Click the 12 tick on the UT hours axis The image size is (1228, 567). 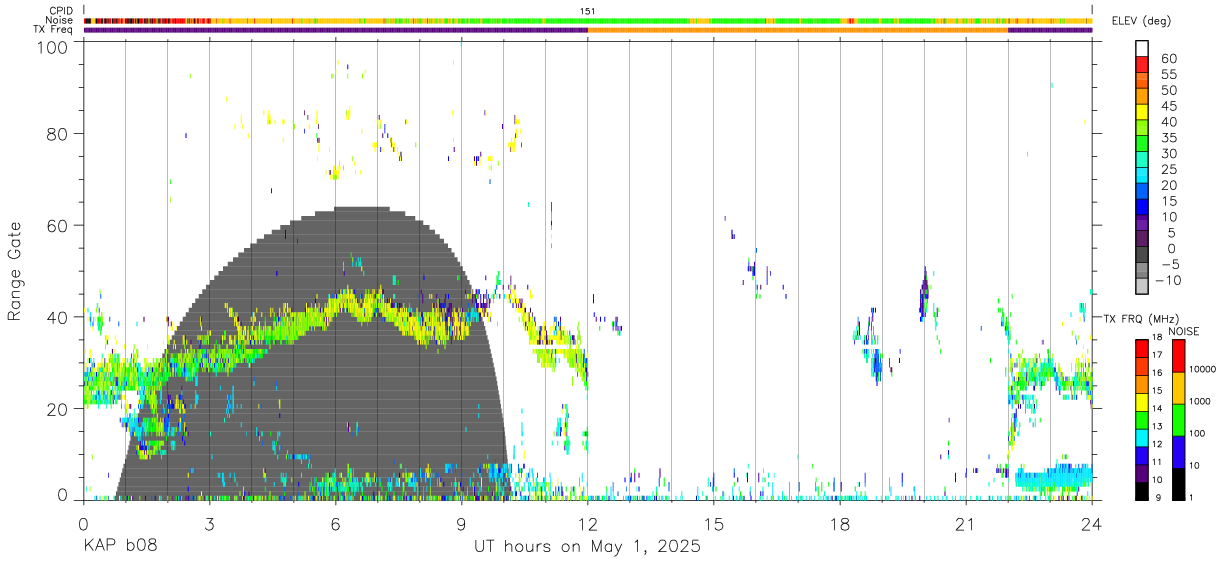[587, 524]
